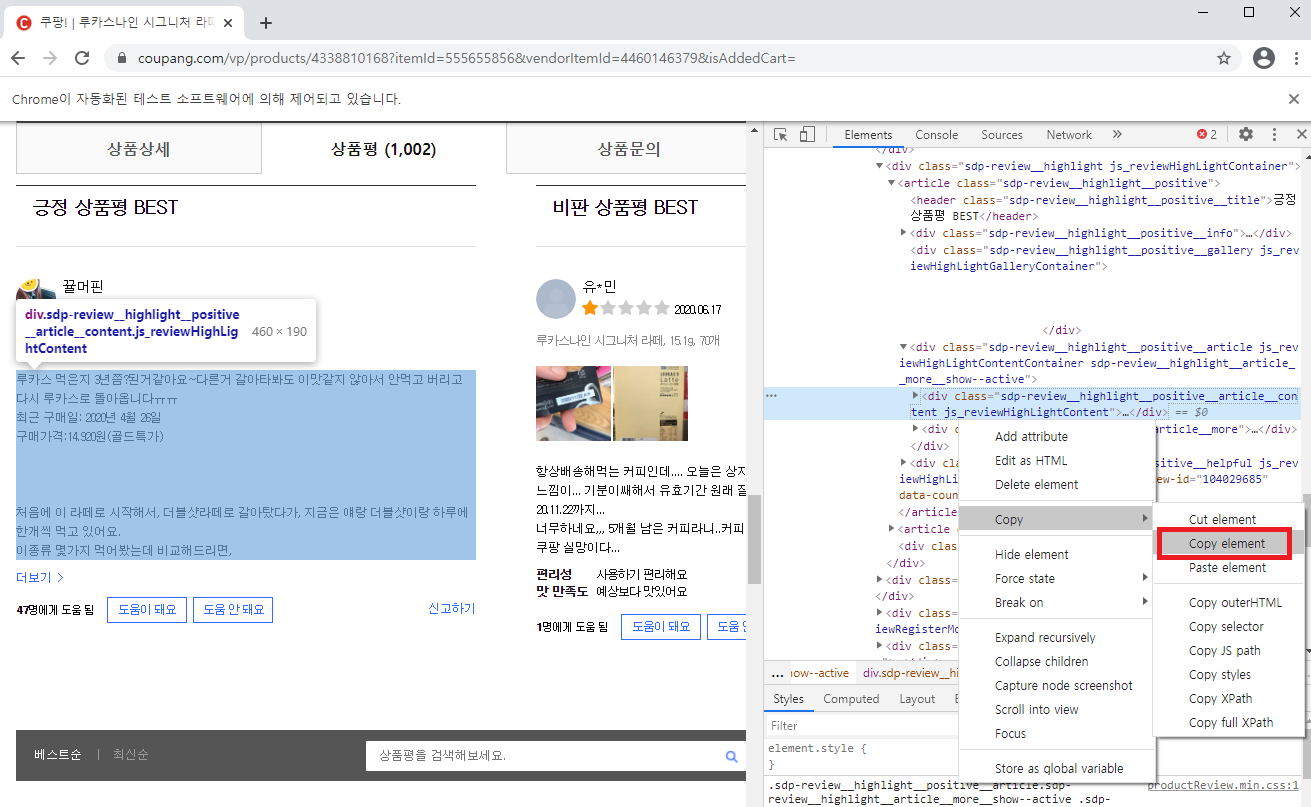Bookmark this page with star icon
Image resolution: width=1311 pixels, height=807 pixels.
1224,58
